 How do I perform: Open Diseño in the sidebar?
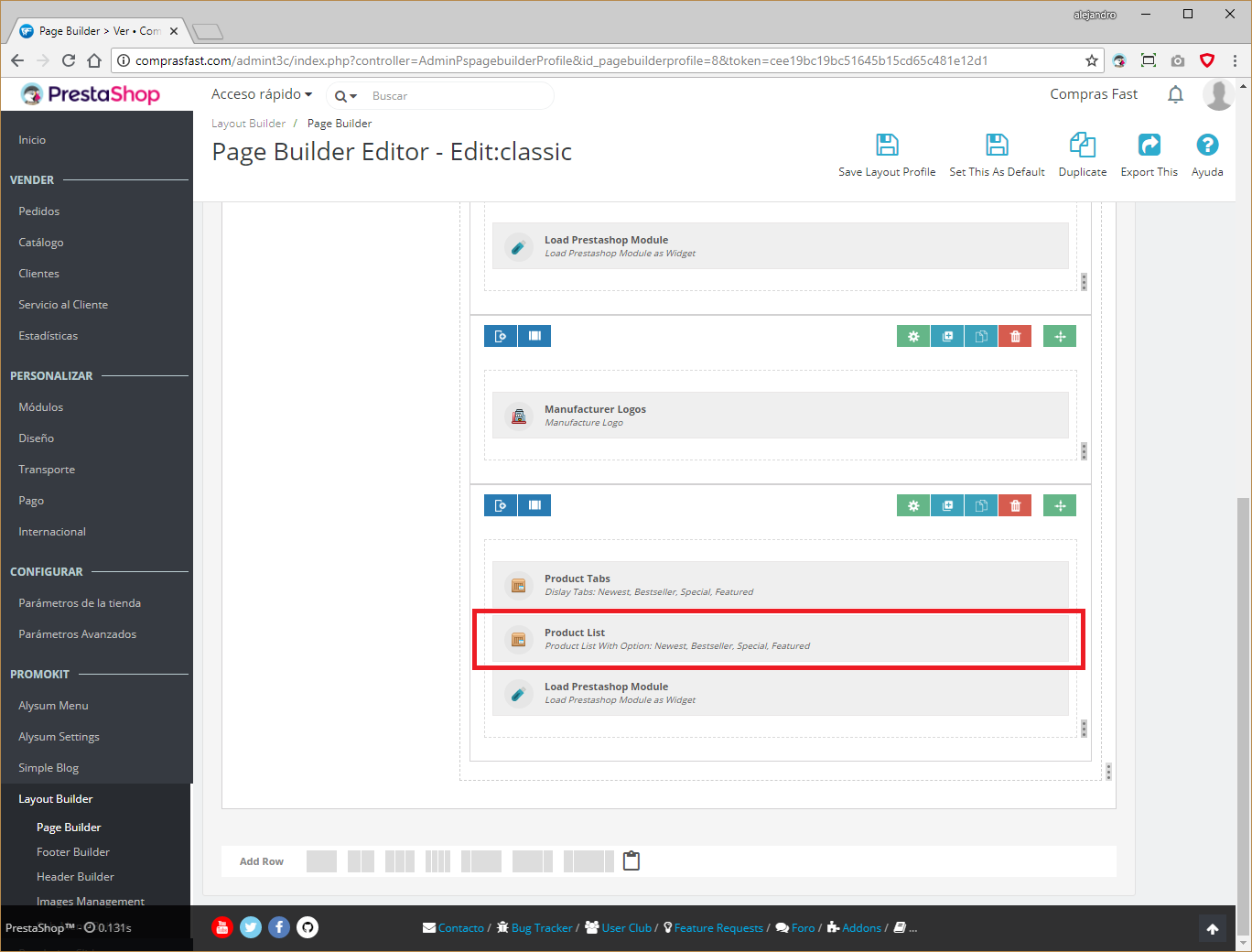[37, 438]
